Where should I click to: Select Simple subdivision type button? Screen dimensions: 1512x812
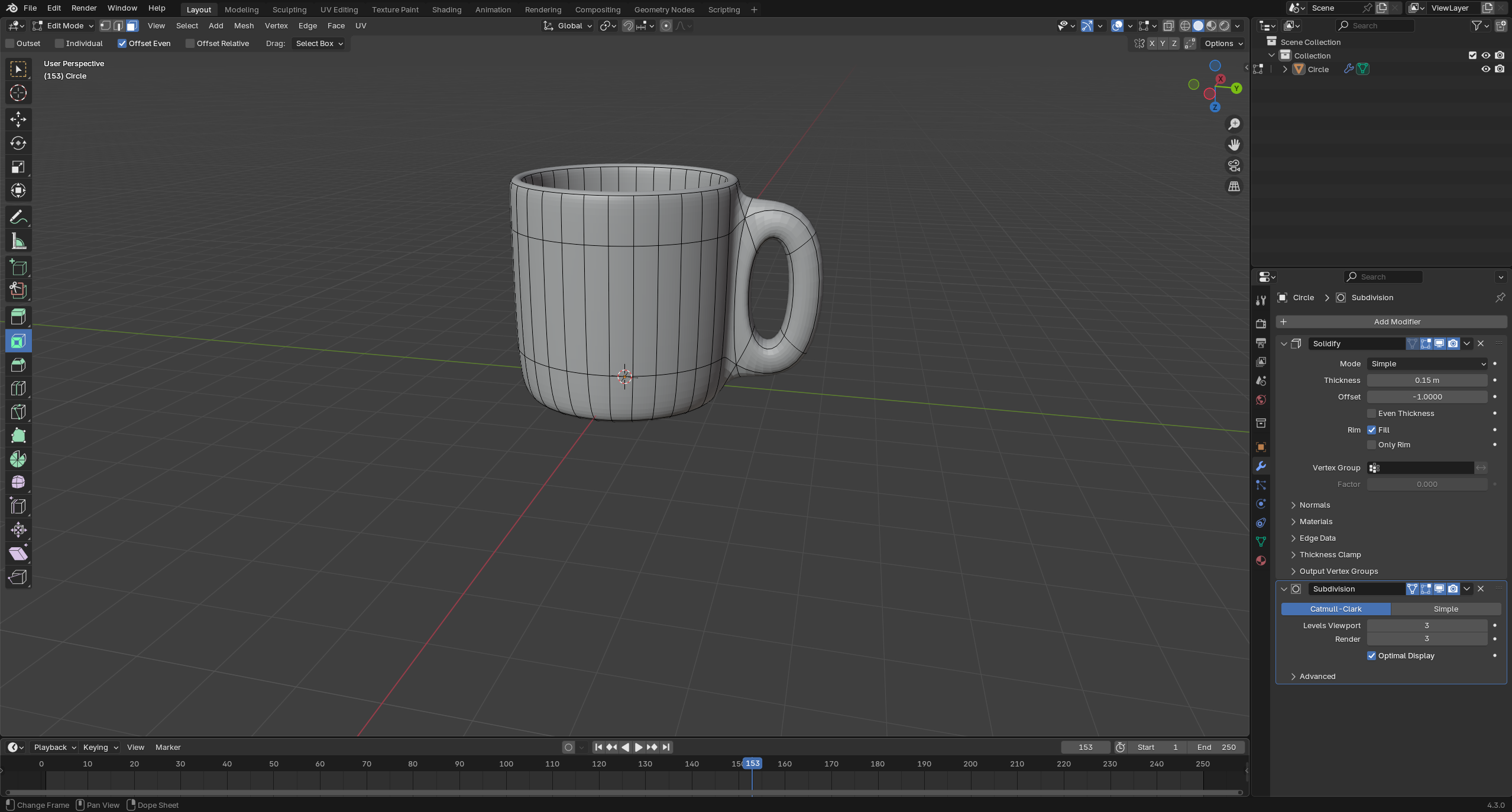1446,609
